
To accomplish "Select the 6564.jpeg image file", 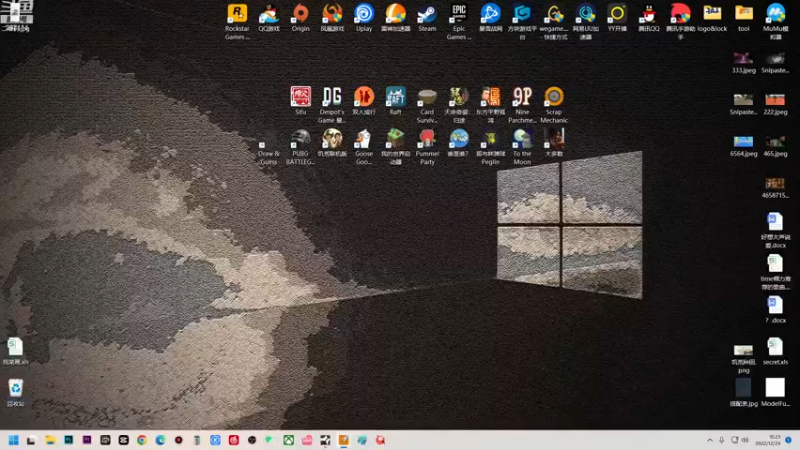I will (744, 145).
